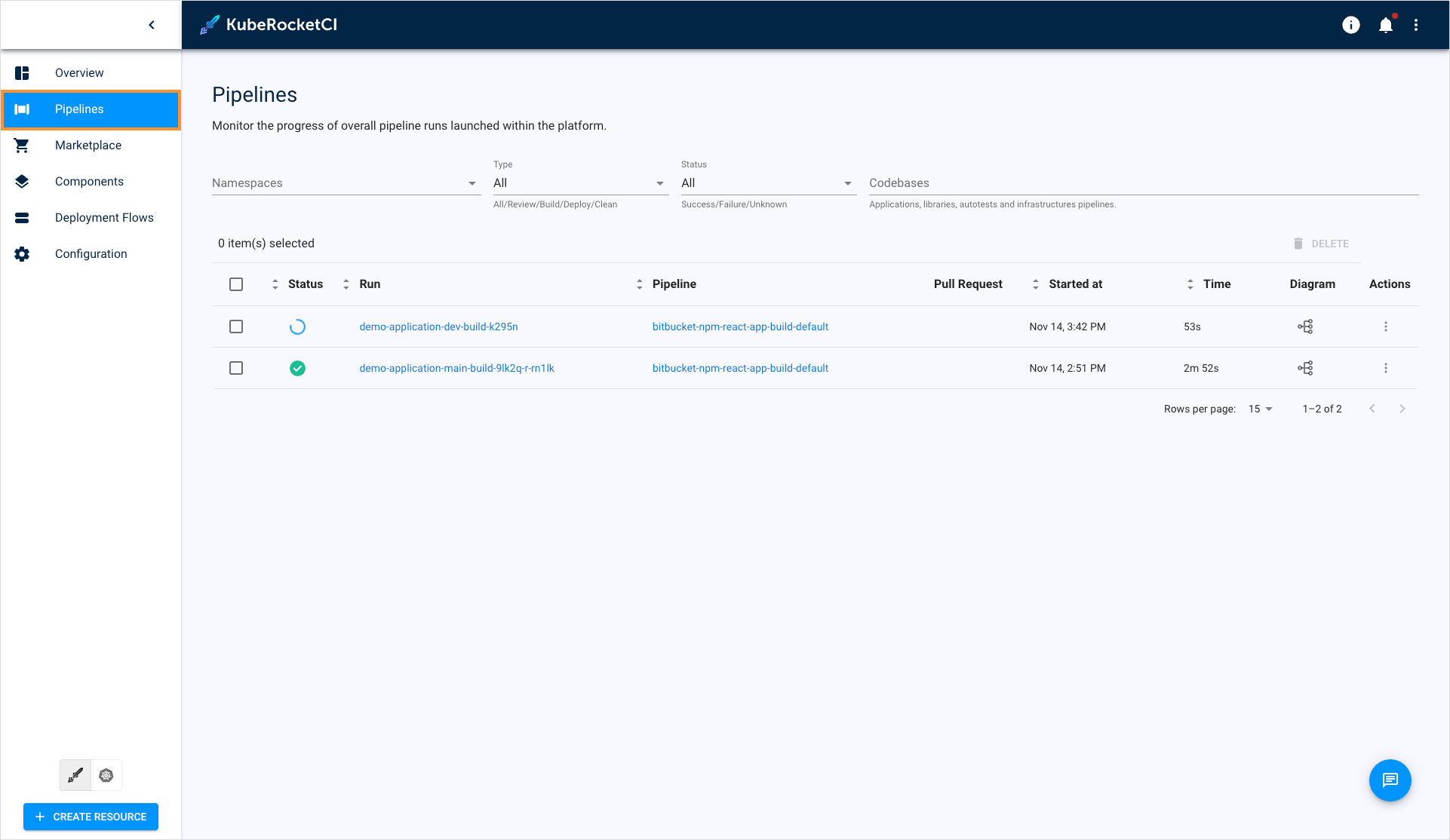Navigate to Deployment Flows in sidebar
This screenshot has height=840, width=1450.
click(x=105, y=217)
